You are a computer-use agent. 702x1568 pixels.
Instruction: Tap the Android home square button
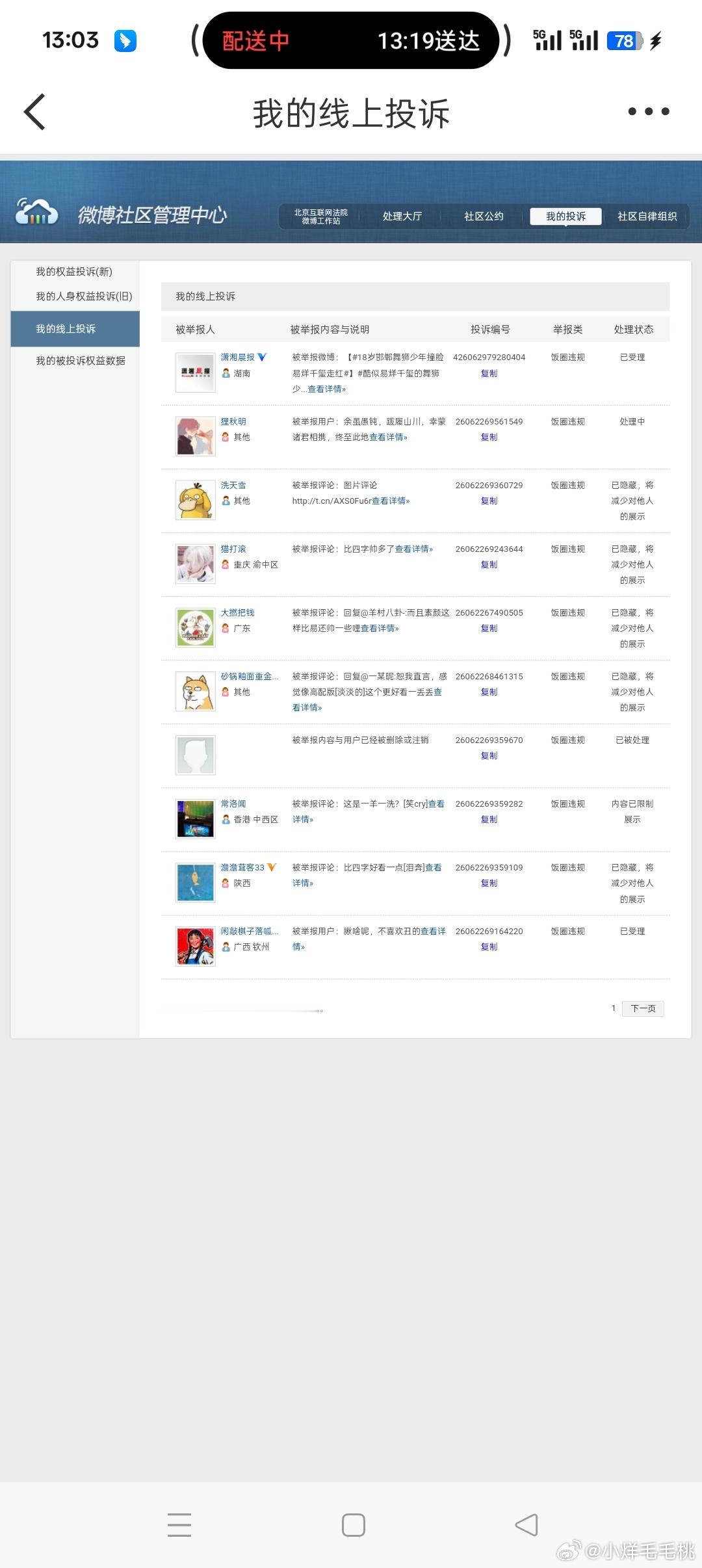click(x=353, y=1525)
